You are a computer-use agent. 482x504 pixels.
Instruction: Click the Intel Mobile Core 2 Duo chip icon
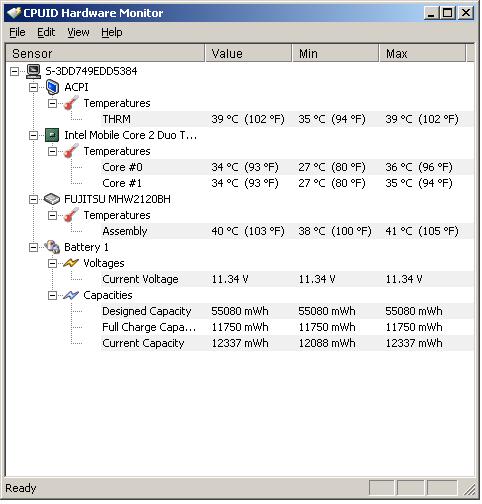point(52,135)
